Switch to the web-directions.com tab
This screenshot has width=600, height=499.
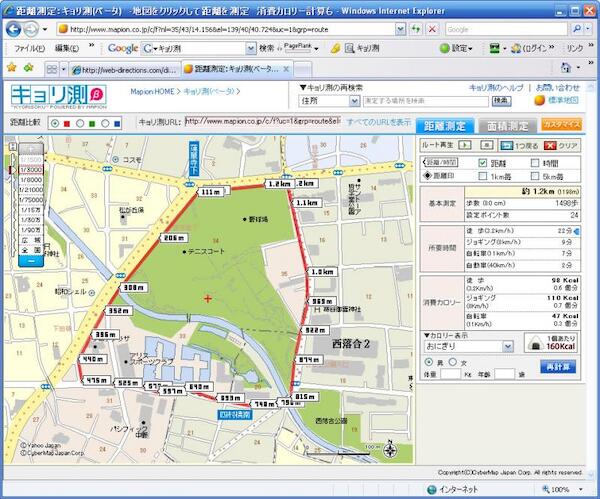(125, 70)
